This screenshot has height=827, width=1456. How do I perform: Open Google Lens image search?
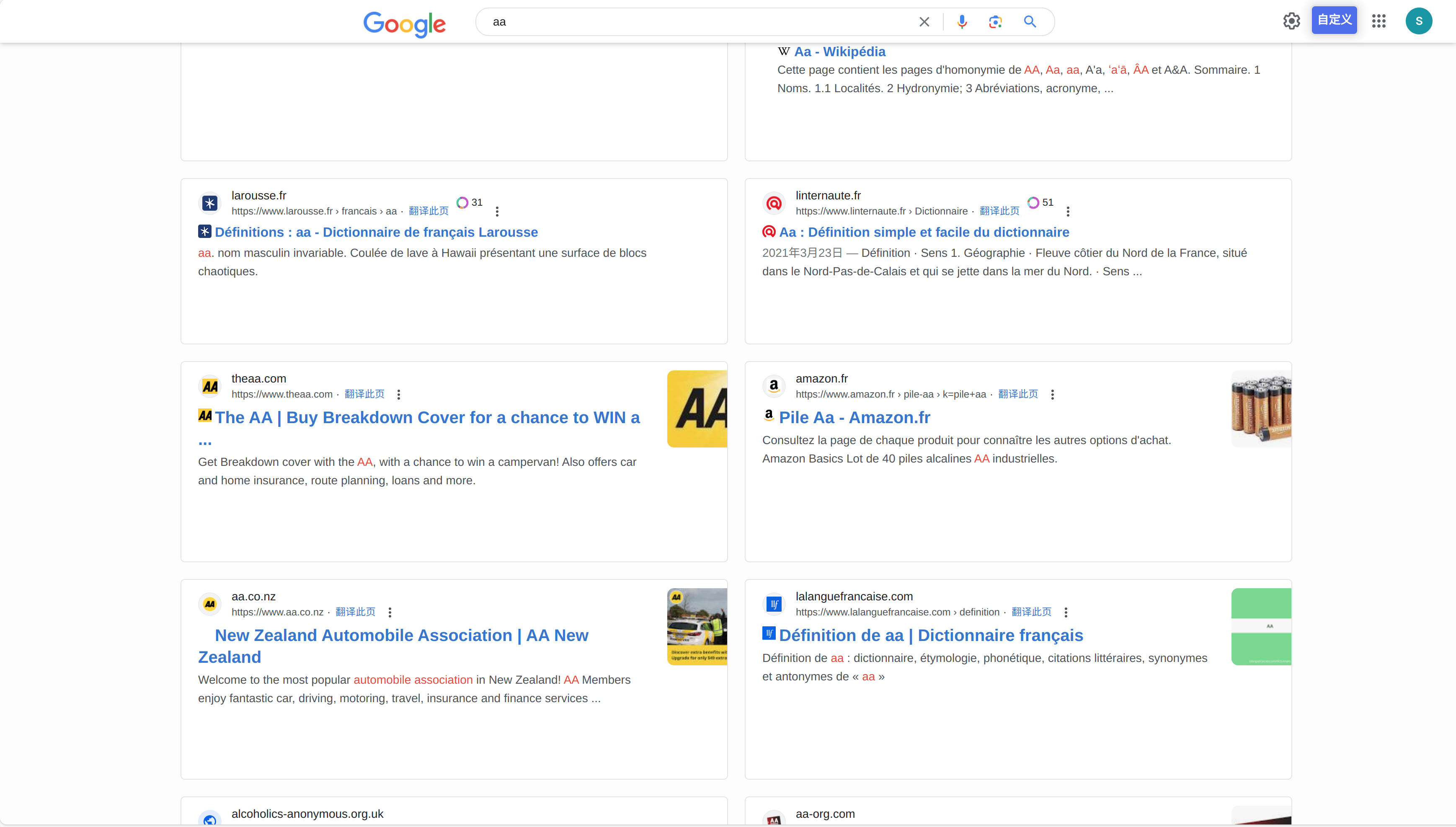click(x=995, y=21)
